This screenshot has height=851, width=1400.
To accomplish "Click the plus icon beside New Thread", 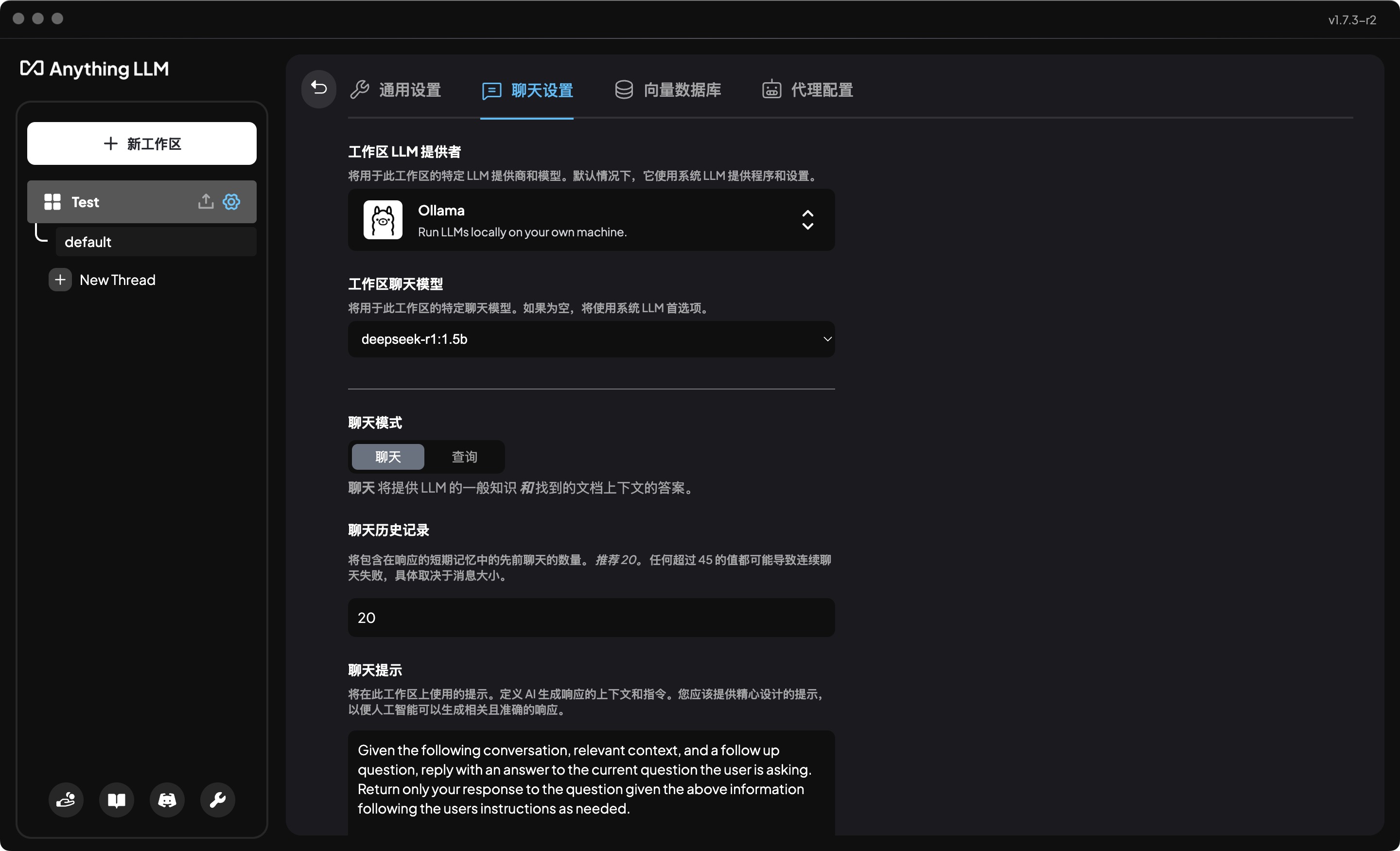I will click(x=60, y=280).
